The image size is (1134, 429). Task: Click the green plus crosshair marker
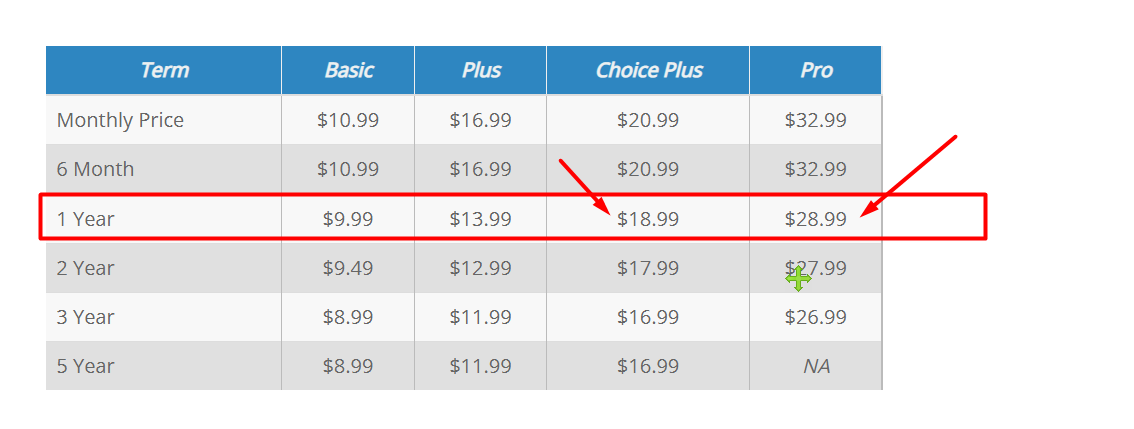click(798, 279)
